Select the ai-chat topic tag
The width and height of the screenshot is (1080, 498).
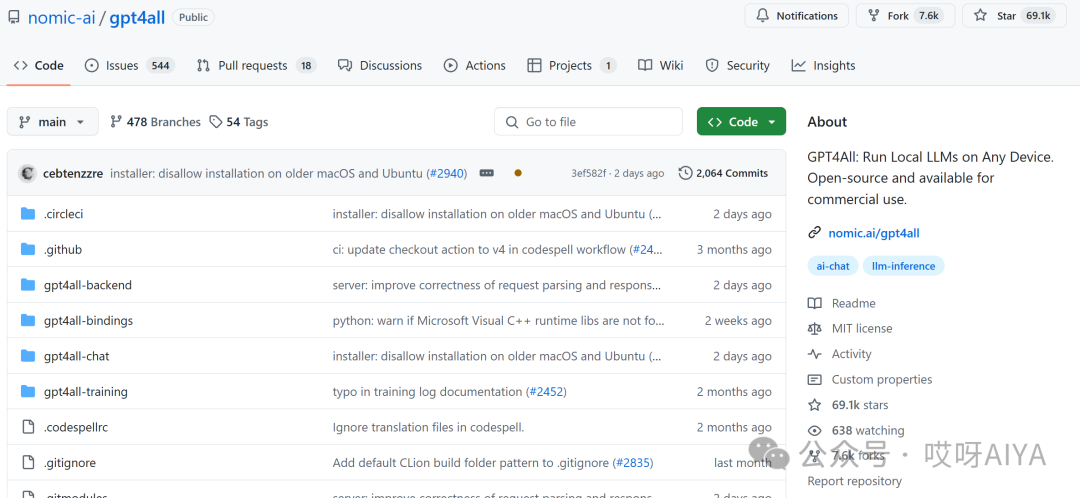[x=833, y=266]
